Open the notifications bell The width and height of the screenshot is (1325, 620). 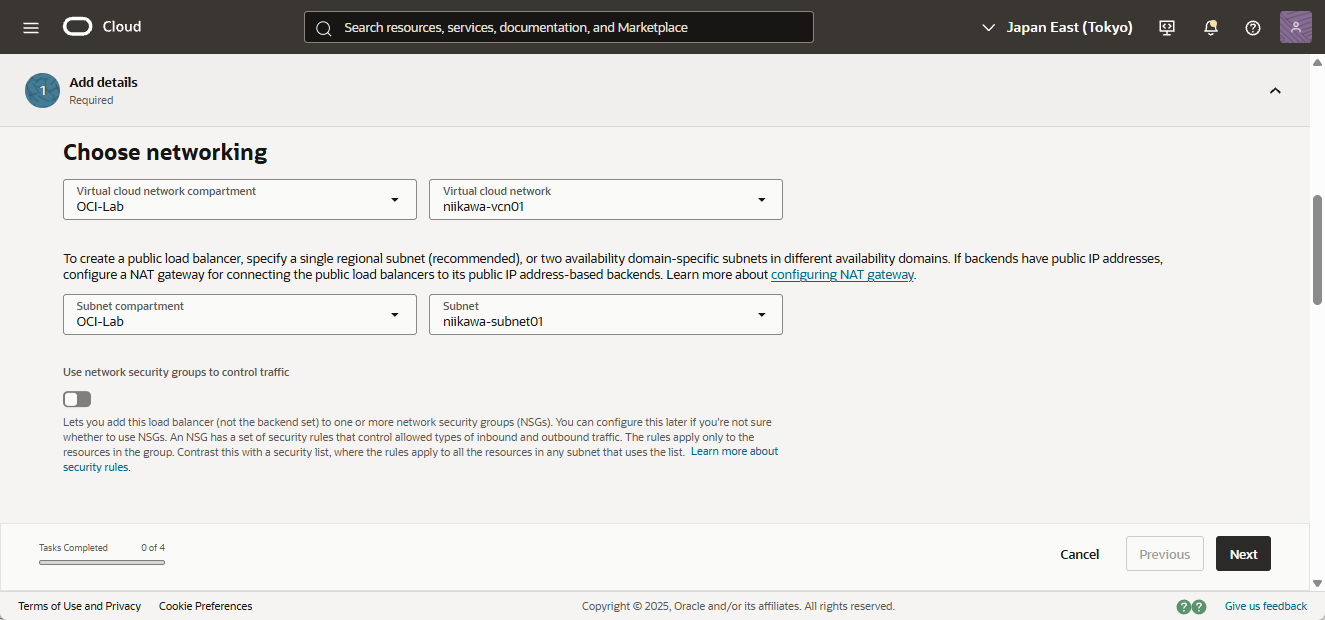click(1210, 27)
